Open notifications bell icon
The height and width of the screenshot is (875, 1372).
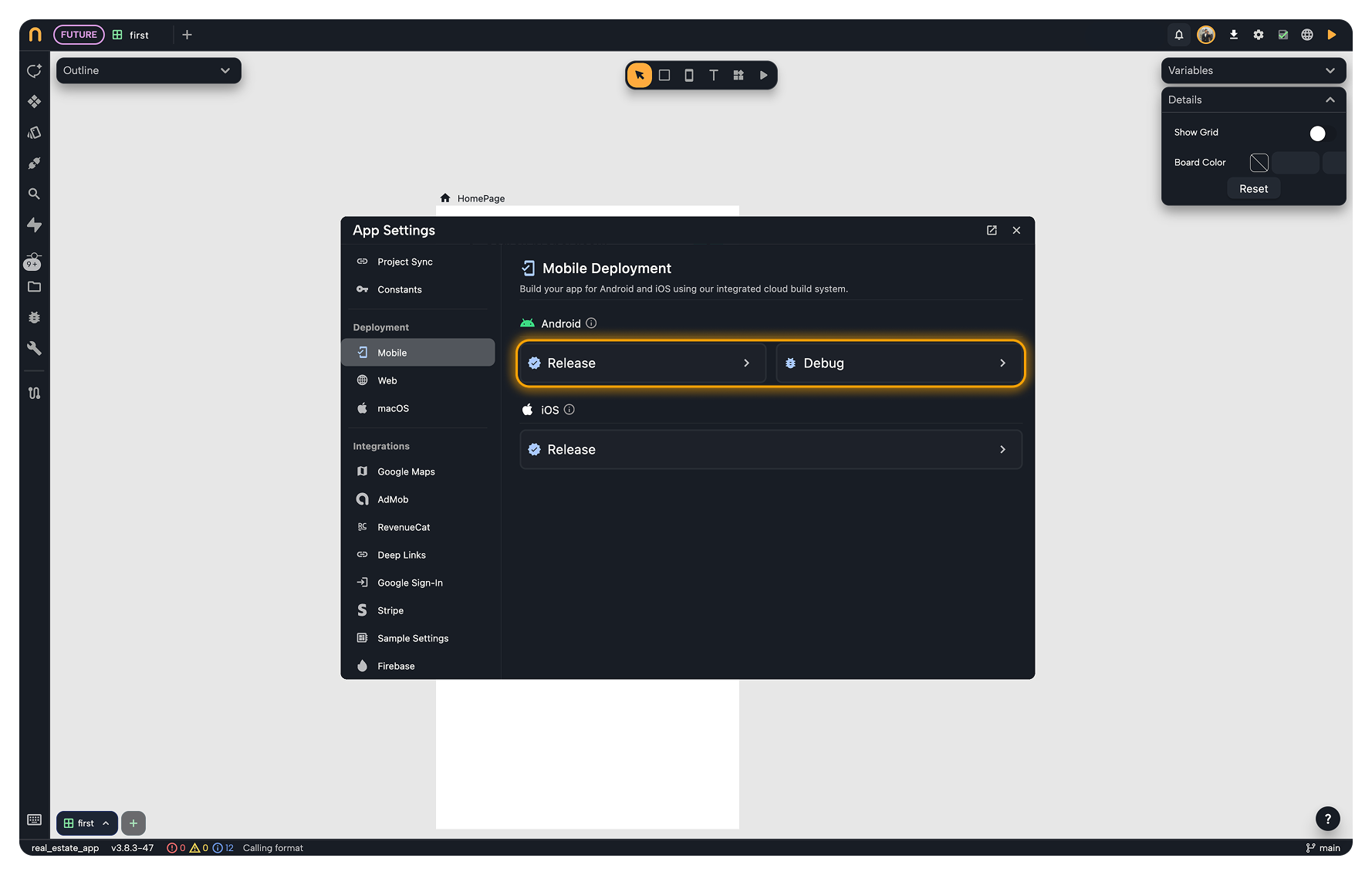1179,35
